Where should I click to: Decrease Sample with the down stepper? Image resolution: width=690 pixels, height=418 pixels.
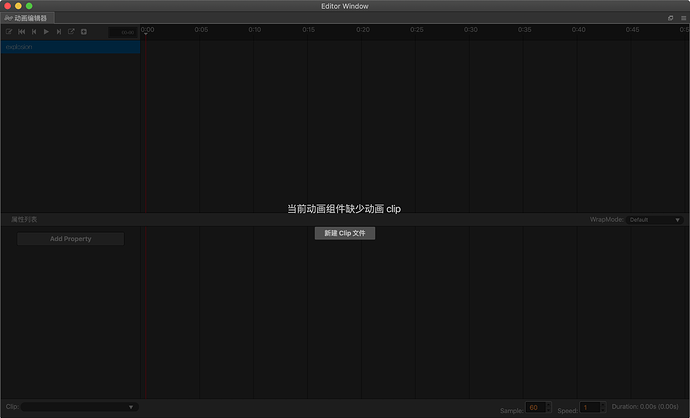point(548,410)
